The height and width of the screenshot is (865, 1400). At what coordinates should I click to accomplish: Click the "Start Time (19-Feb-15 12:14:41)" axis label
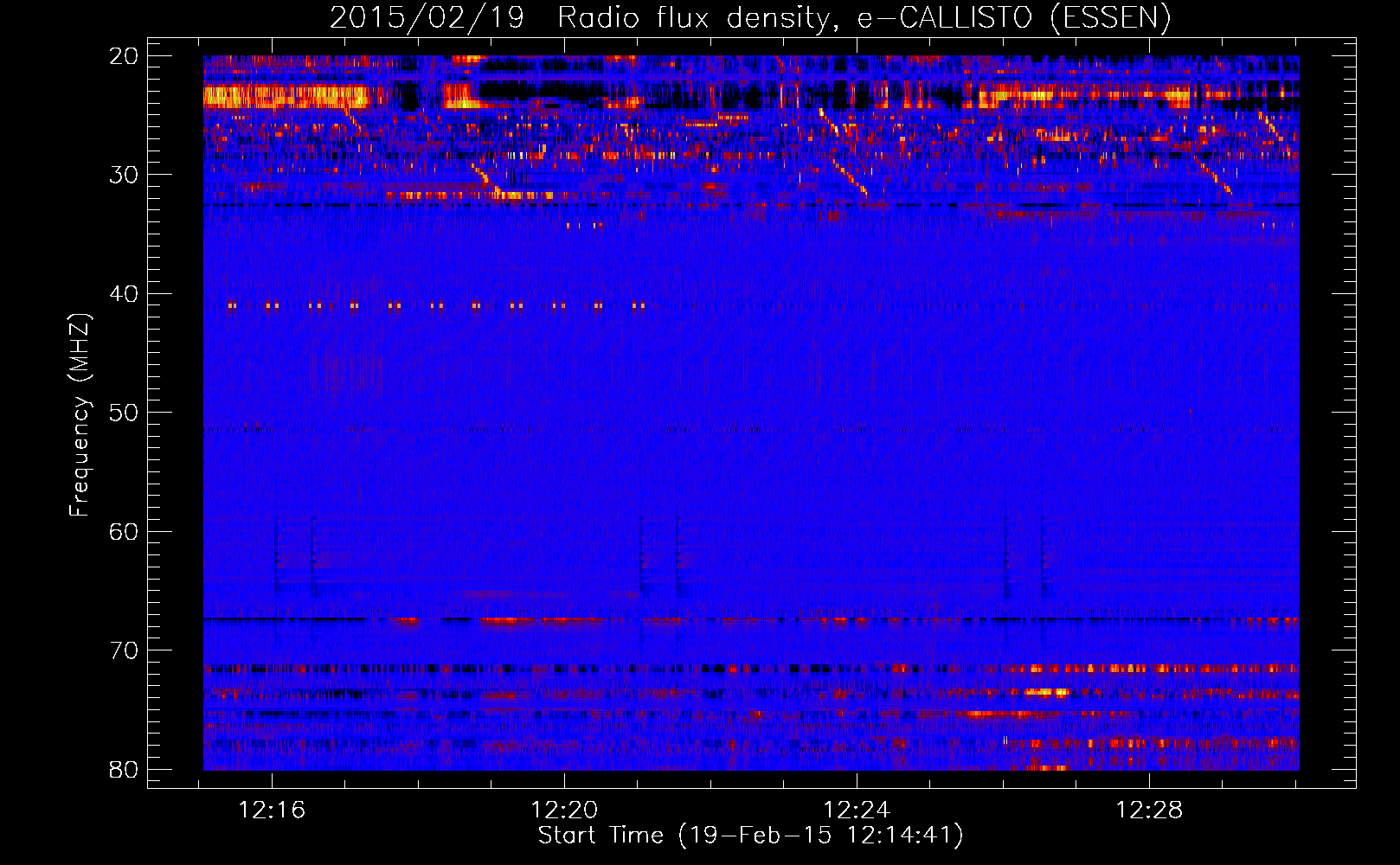coord(751,836)
